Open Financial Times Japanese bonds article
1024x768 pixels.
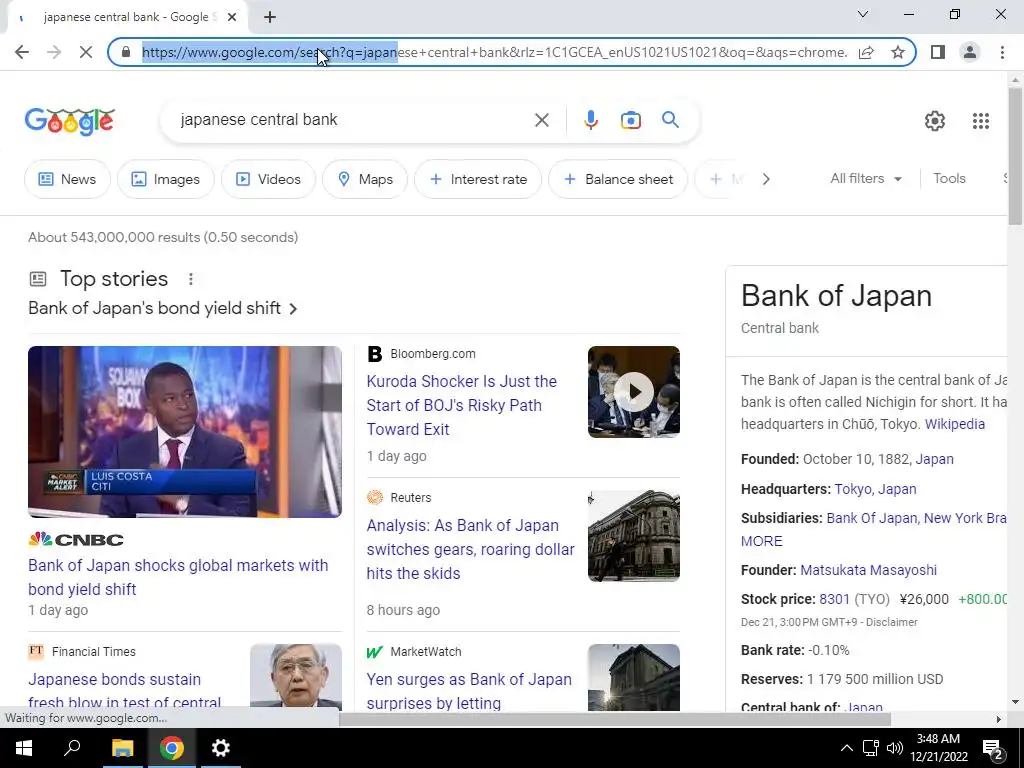click(x=125, y=691)
